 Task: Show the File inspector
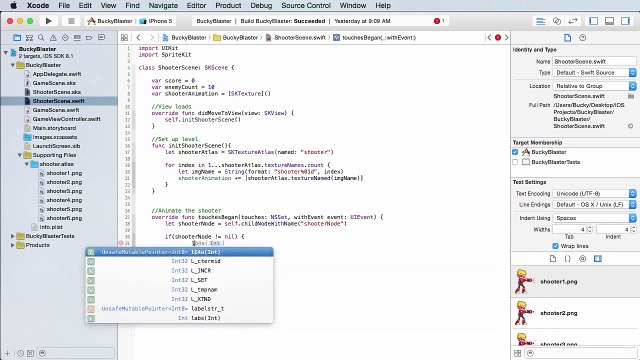point(567,38)
